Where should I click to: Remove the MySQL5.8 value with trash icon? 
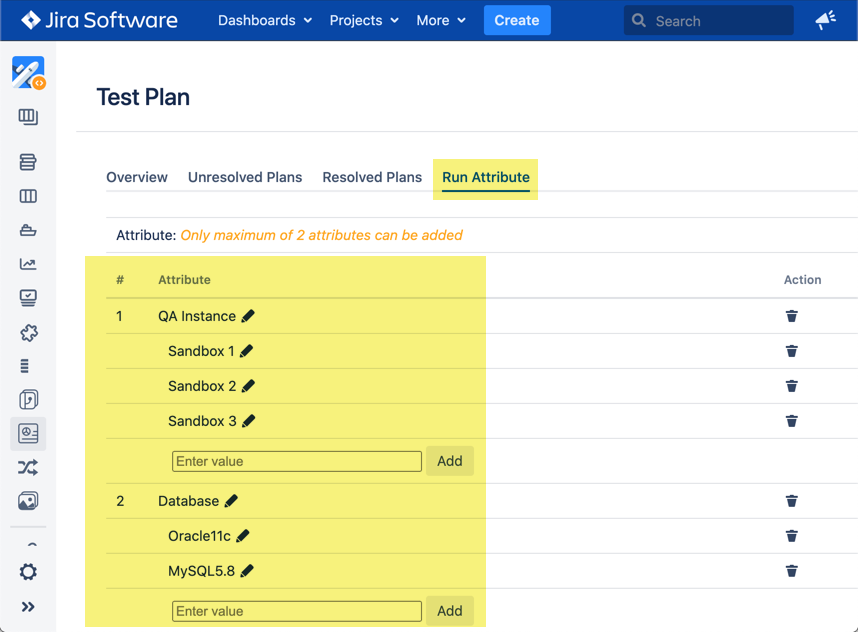pos(792,571)
